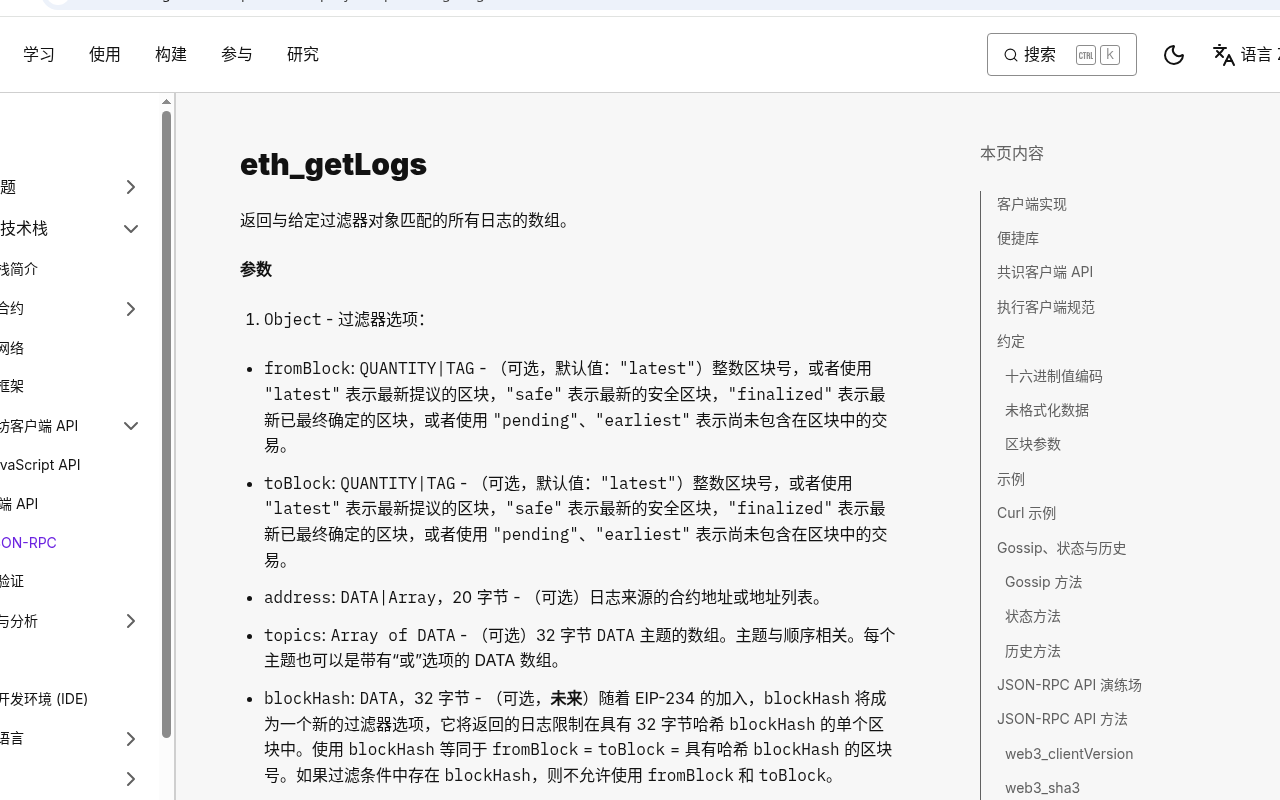Expand the sidebar chevron above 技术栈

point(130,187)
